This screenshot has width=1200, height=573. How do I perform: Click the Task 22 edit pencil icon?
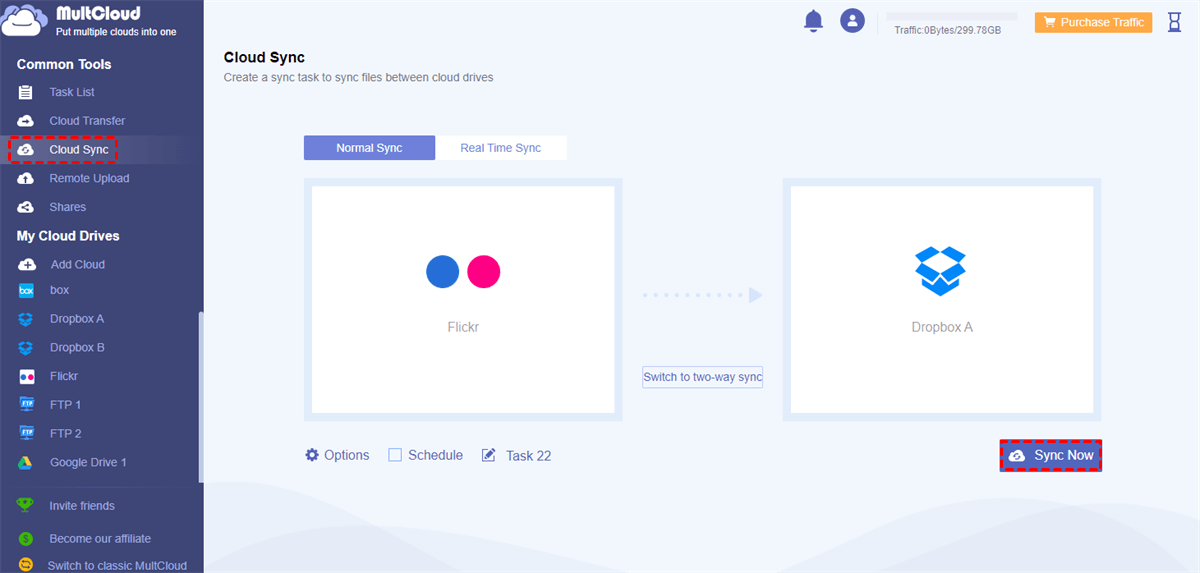tap(489, 455)
